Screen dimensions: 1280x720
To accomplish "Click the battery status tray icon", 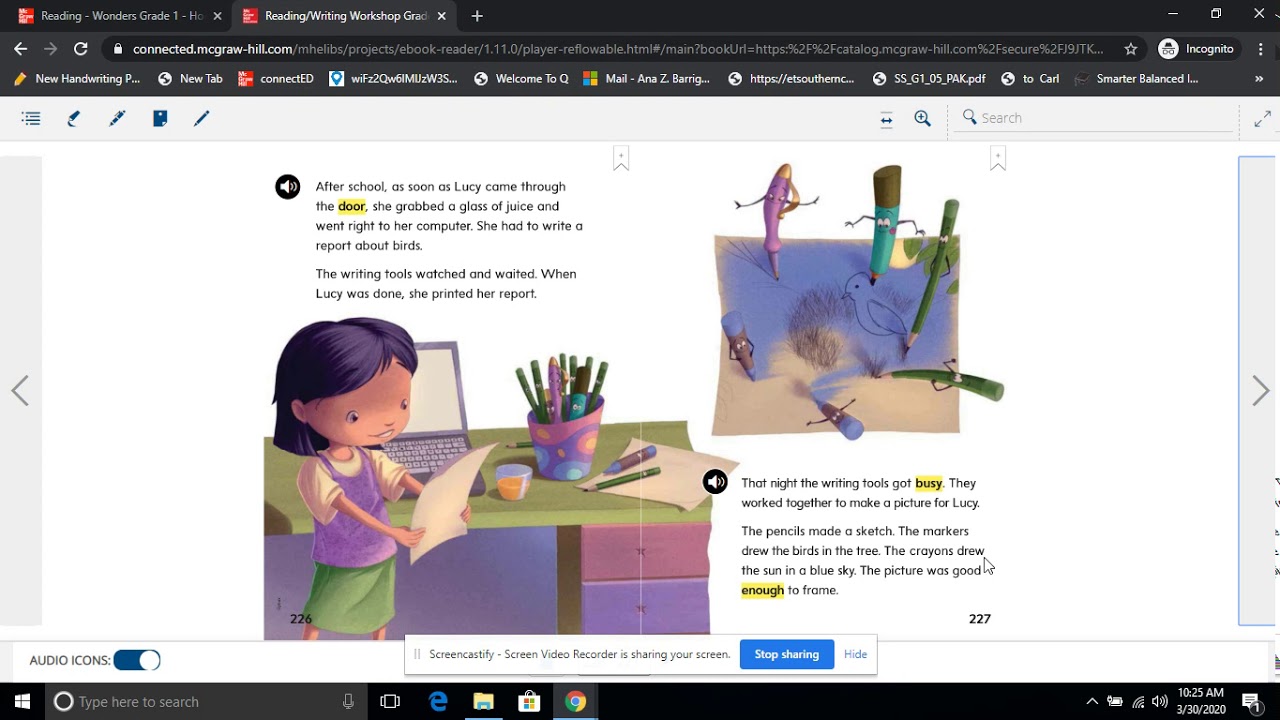I will pyautogui.click(x=1115, y=702).
